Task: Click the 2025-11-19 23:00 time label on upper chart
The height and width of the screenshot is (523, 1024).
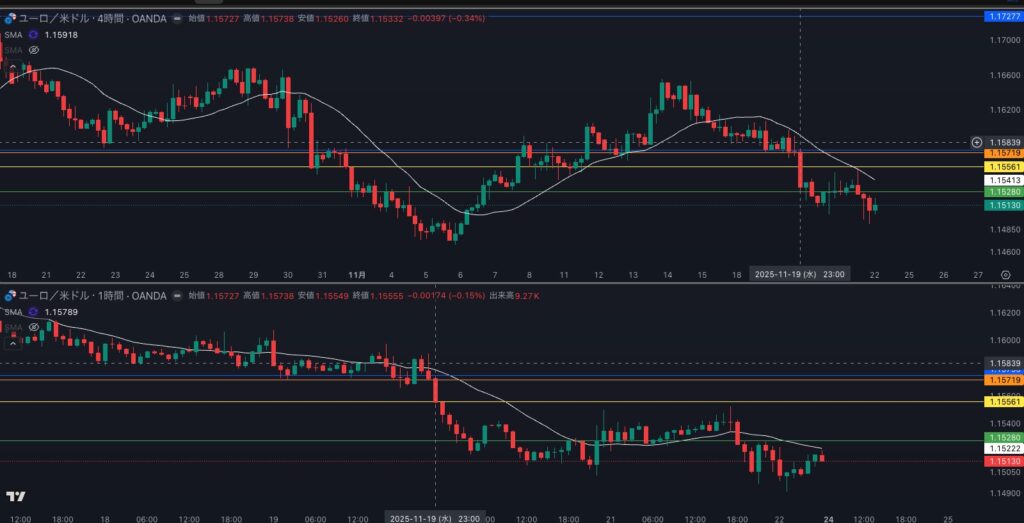Action: click(x=801, y=274)
